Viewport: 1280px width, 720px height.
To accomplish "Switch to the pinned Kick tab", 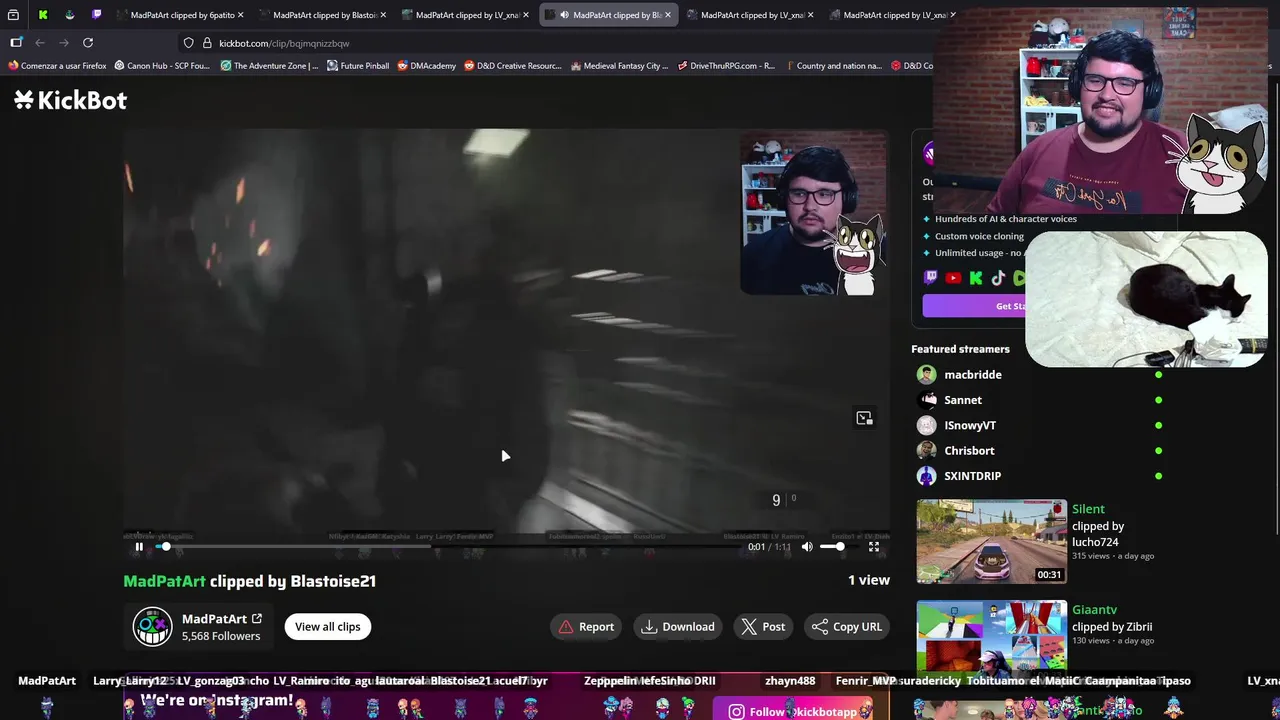I will [x=42, y=15].
